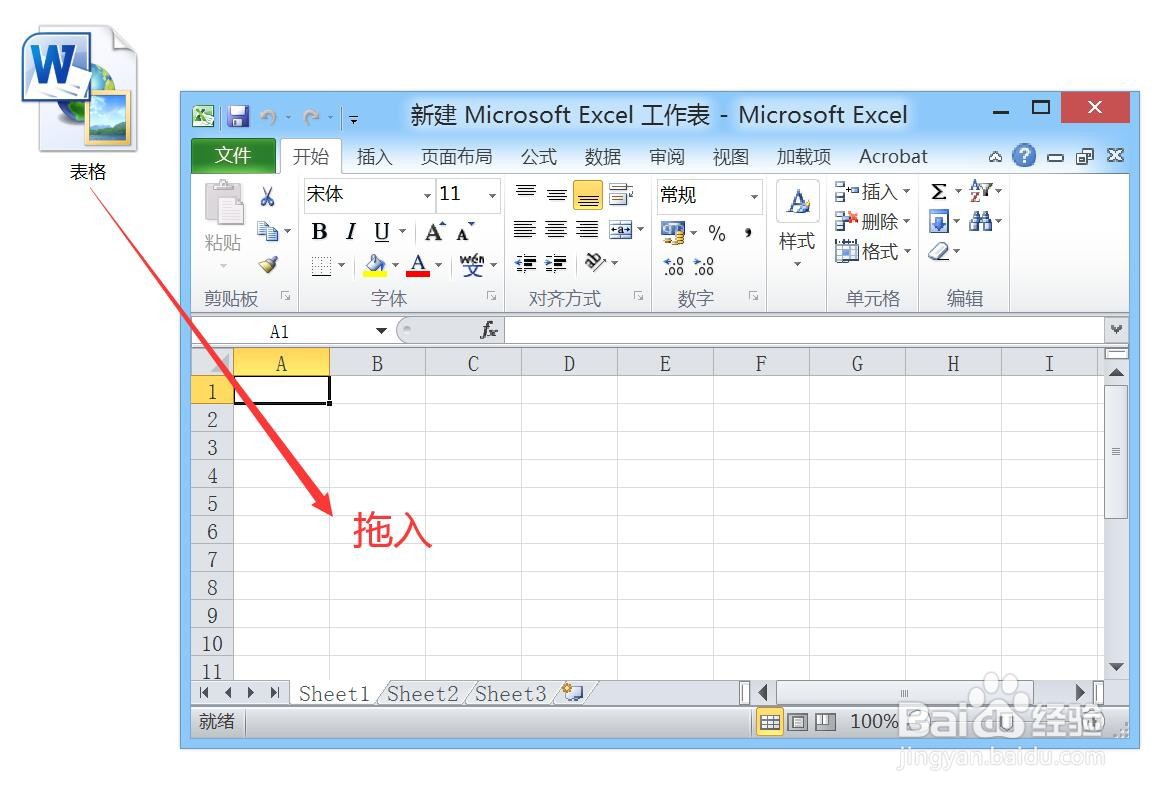The image size is (1170, 797).
Task: Click the Excel Help question mark
Action: click(1024, 156)
